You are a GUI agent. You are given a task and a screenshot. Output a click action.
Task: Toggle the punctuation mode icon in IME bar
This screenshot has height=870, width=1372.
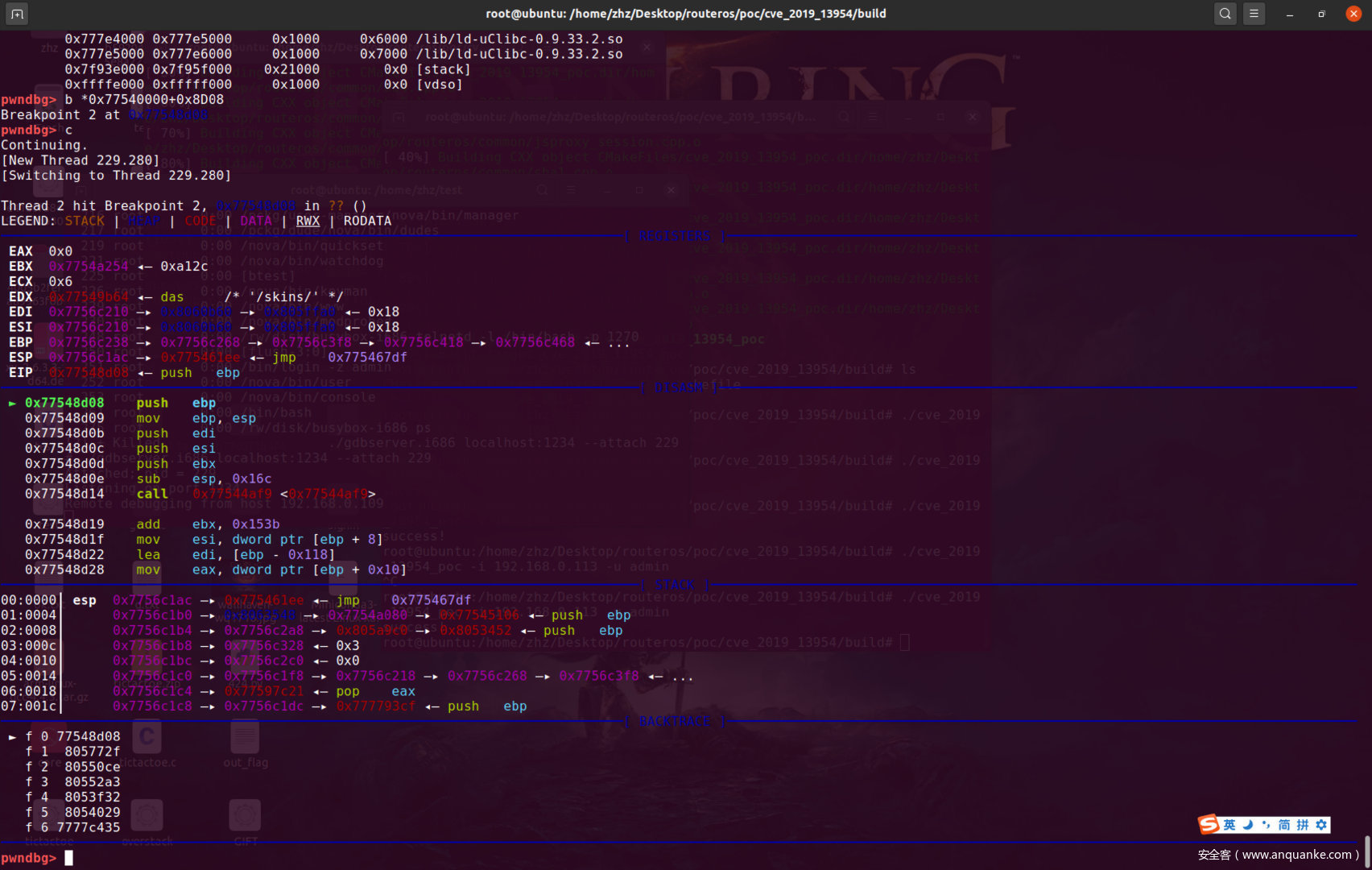(x=1266, y=825)
